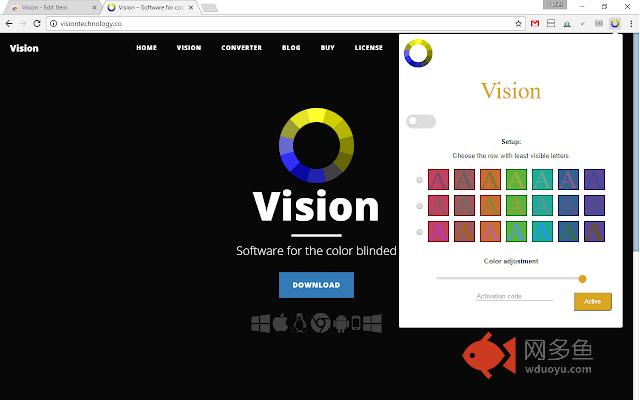This screenshot has height=400, width=640.
Task: Open the LICENSE nav item
Action: [x=369, y=48]
